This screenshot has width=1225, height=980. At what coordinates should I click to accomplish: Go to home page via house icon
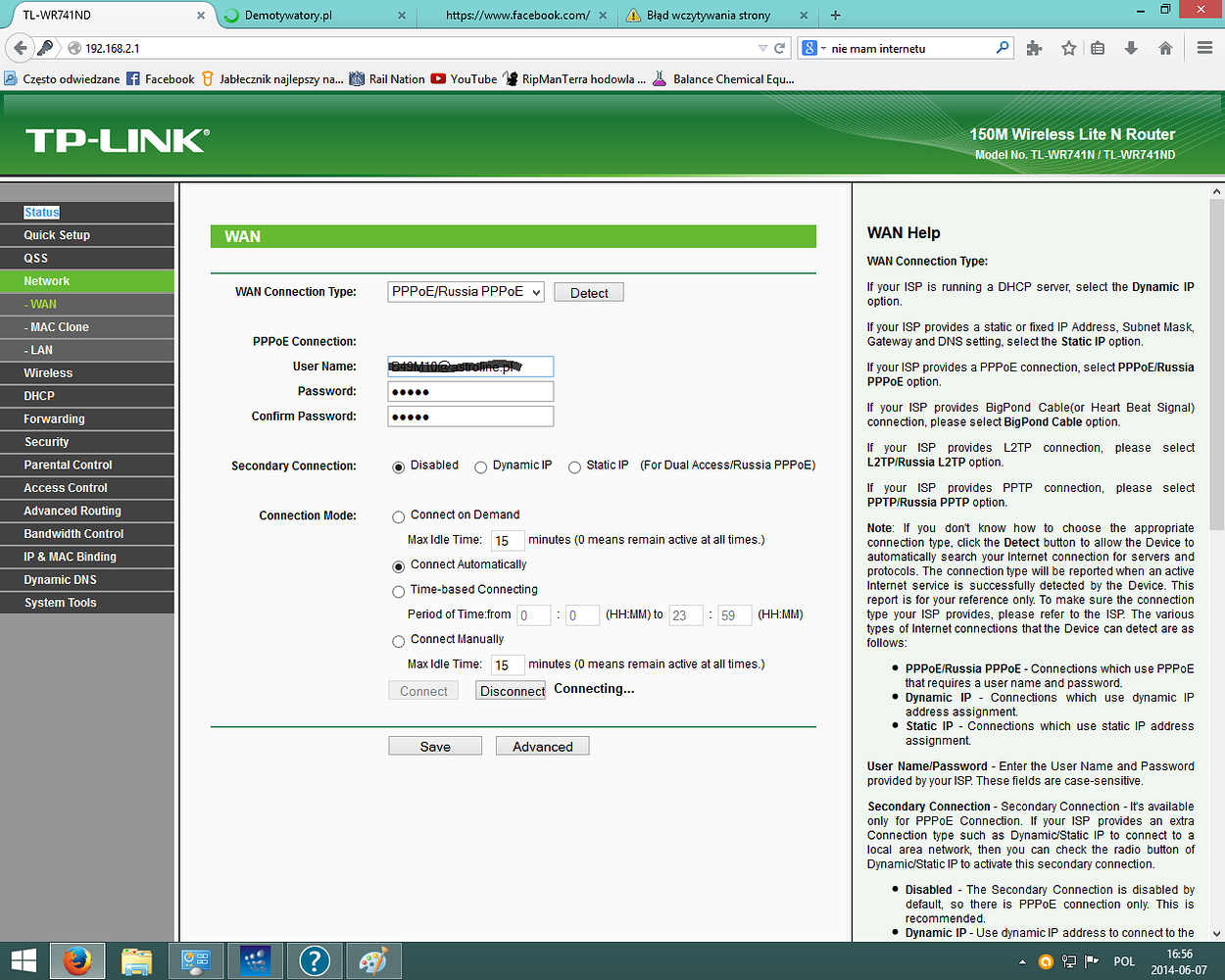pos(1165,48)
